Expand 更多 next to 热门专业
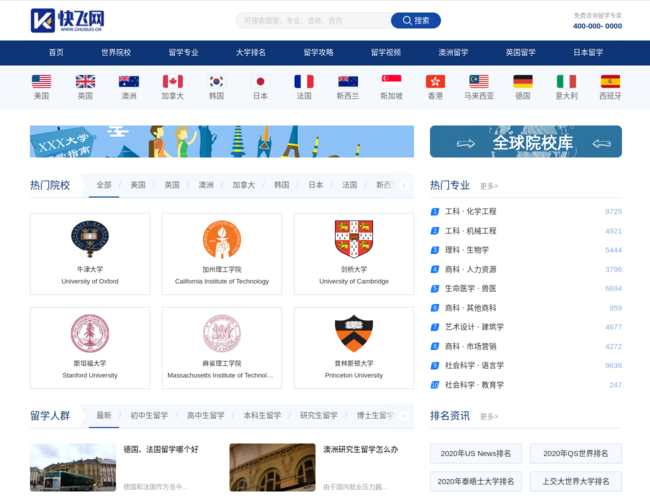 tap(488, 186)
